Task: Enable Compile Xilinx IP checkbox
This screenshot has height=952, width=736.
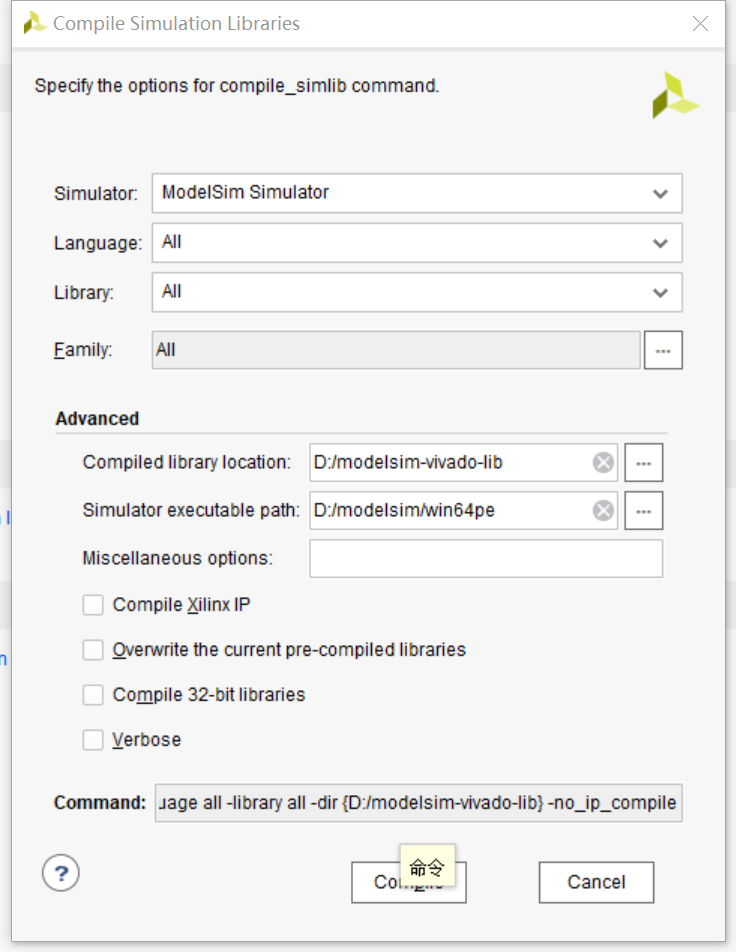Action: [x=93, y=605]
